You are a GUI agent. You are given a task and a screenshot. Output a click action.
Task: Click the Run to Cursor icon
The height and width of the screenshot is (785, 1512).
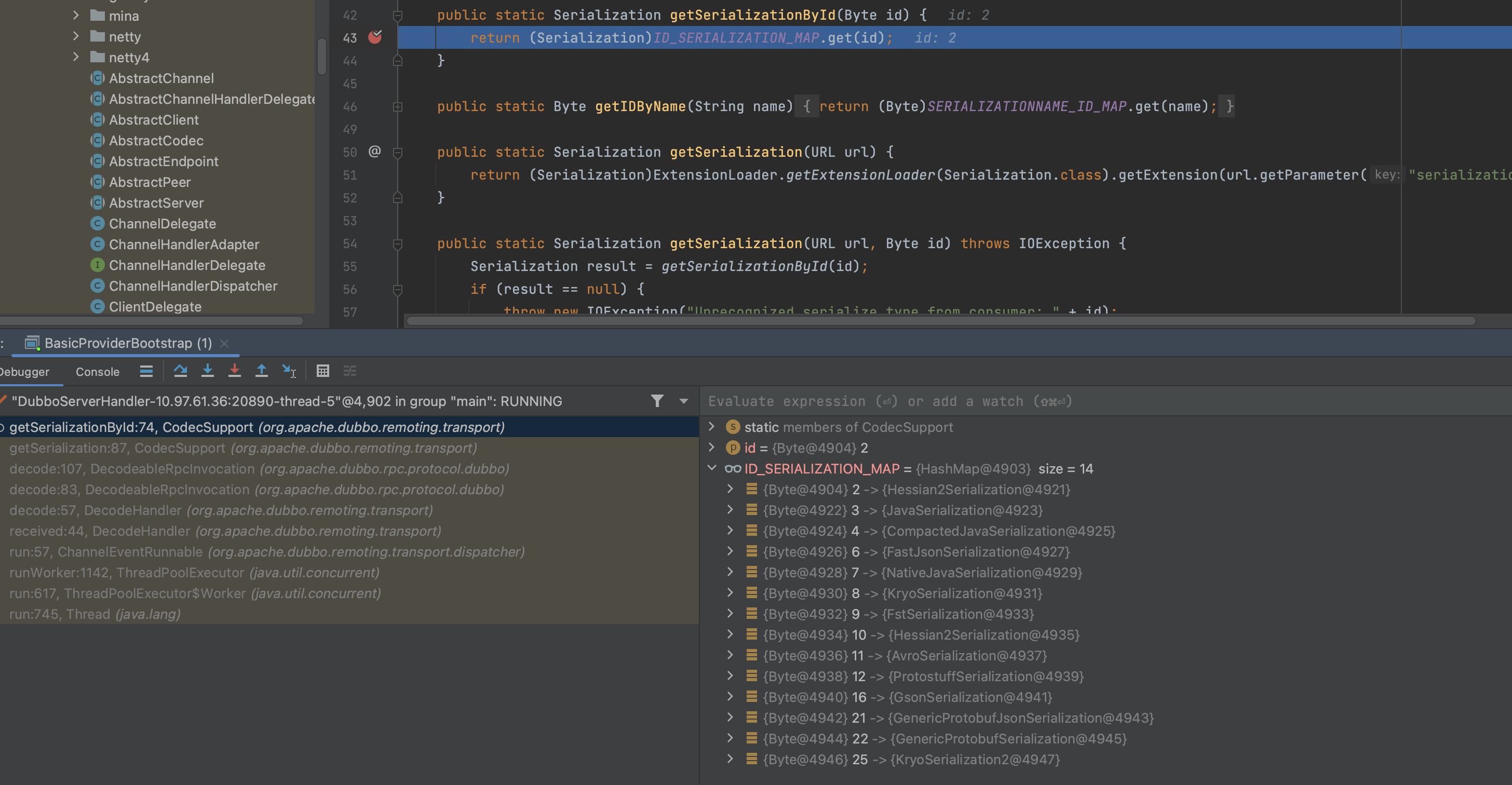click(289, 371)
